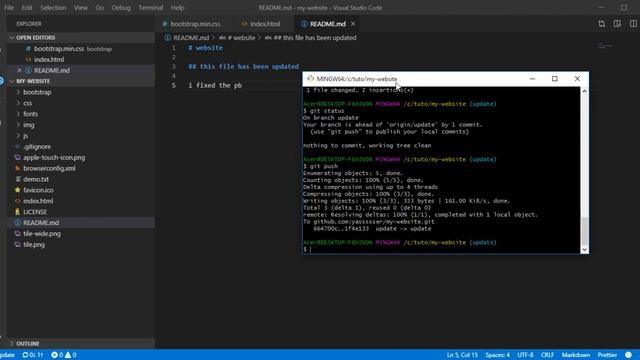Close README.md from Open Editors list
The image size is (640, 360).
[19, 70]
